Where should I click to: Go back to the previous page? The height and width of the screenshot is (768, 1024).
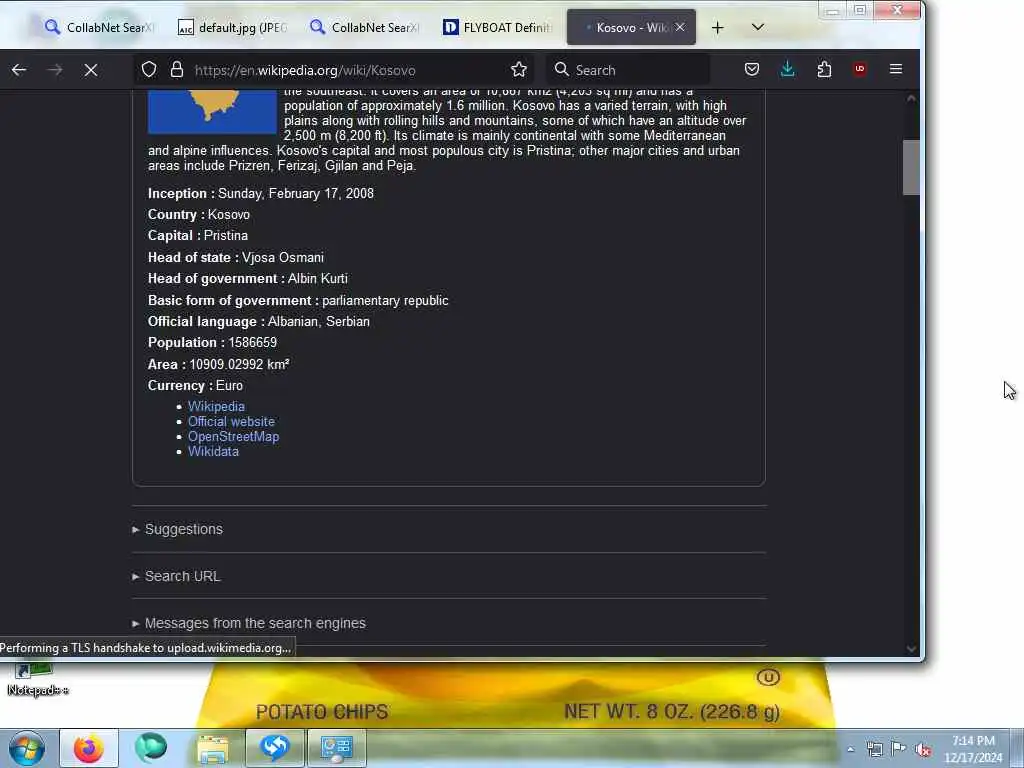19,70
